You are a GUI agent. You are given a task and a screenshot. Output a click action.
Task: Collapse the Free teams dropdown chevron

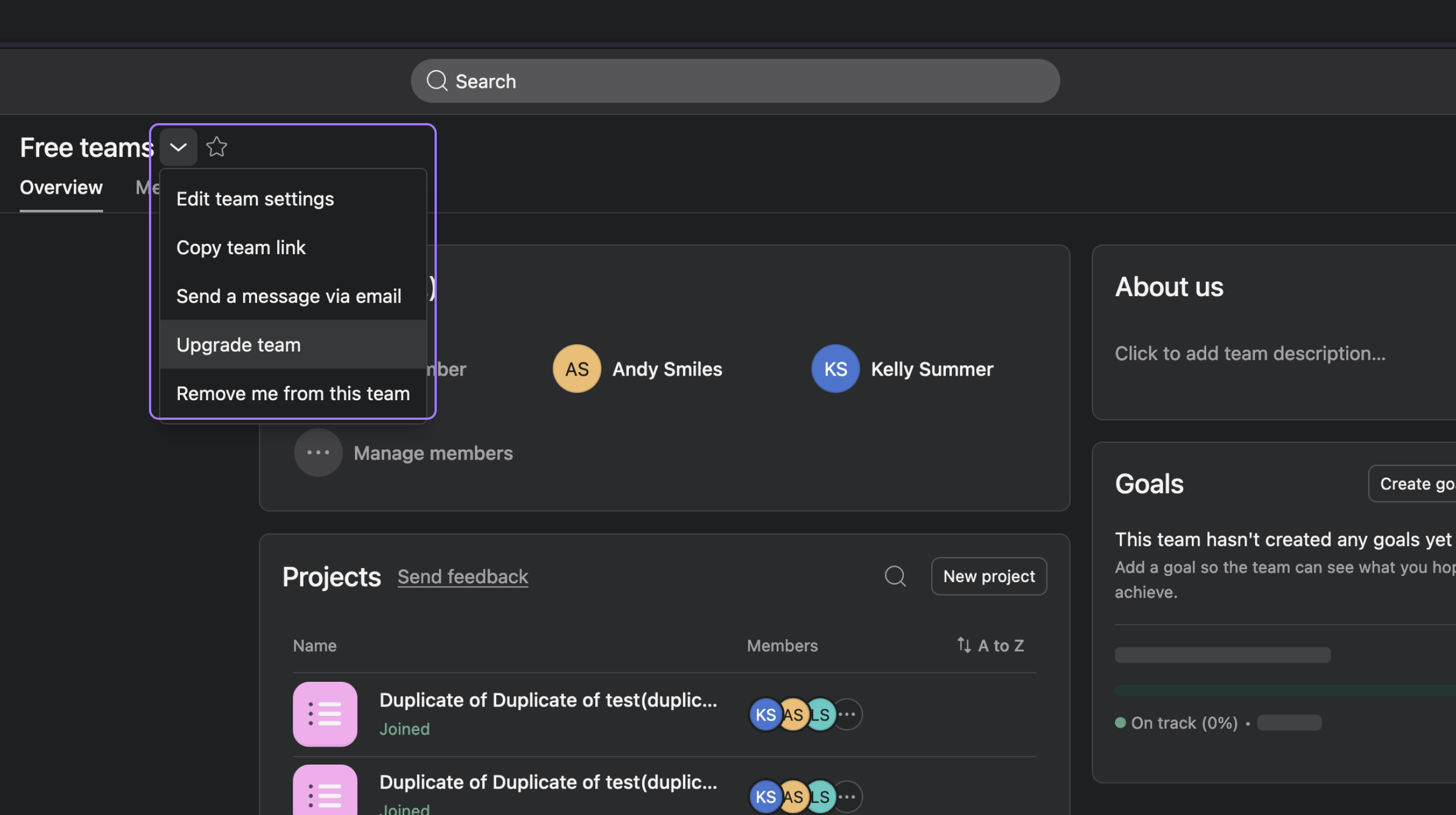coord(178,147)
